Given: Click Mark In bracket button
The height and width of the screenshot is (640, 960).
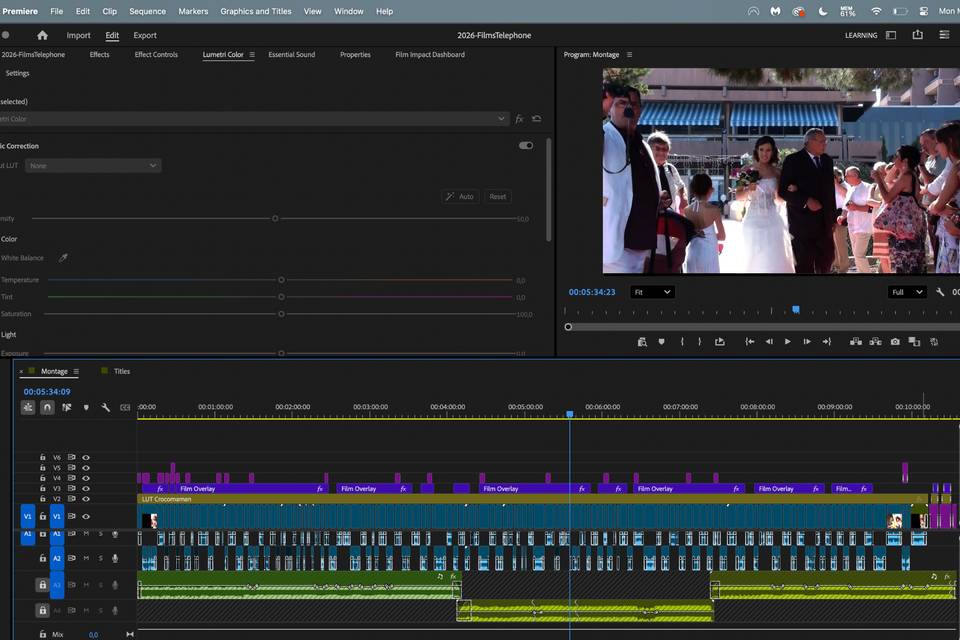Looking at the screenshot, I should pos(682,342).
